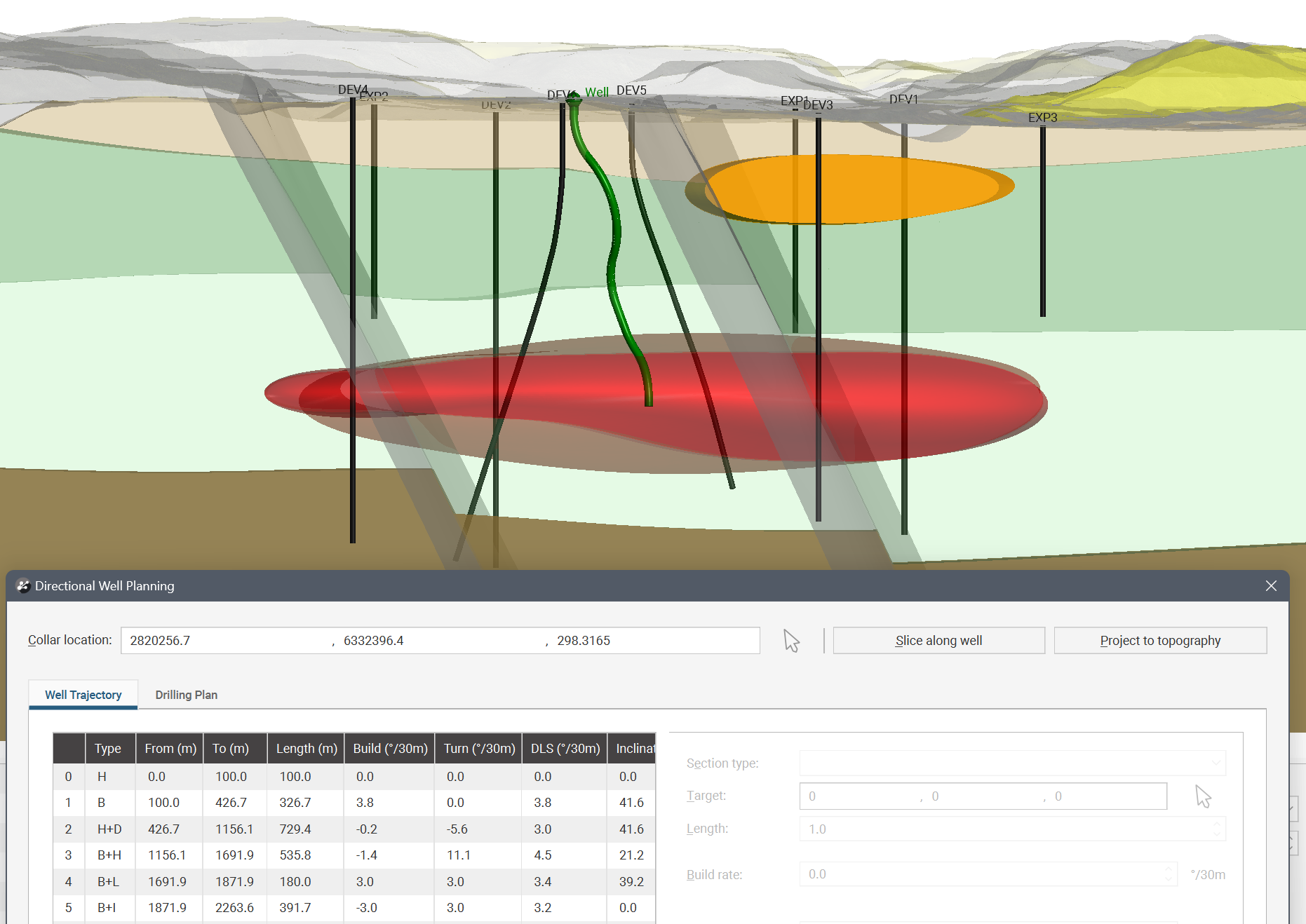Open the Section type dropdown
Image resolution: width=1306 pixels, height=924 pixels.
[x=1012, y=763]
